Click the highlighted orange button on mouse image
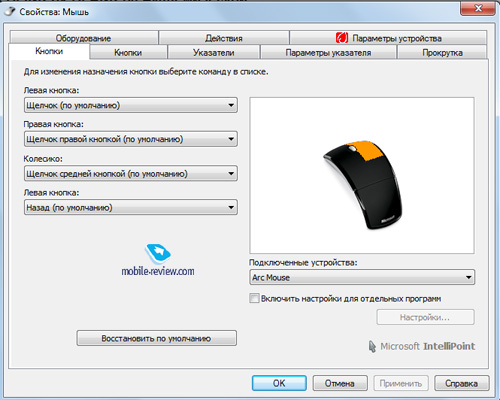The image size is (500, 400). [367, 151]
